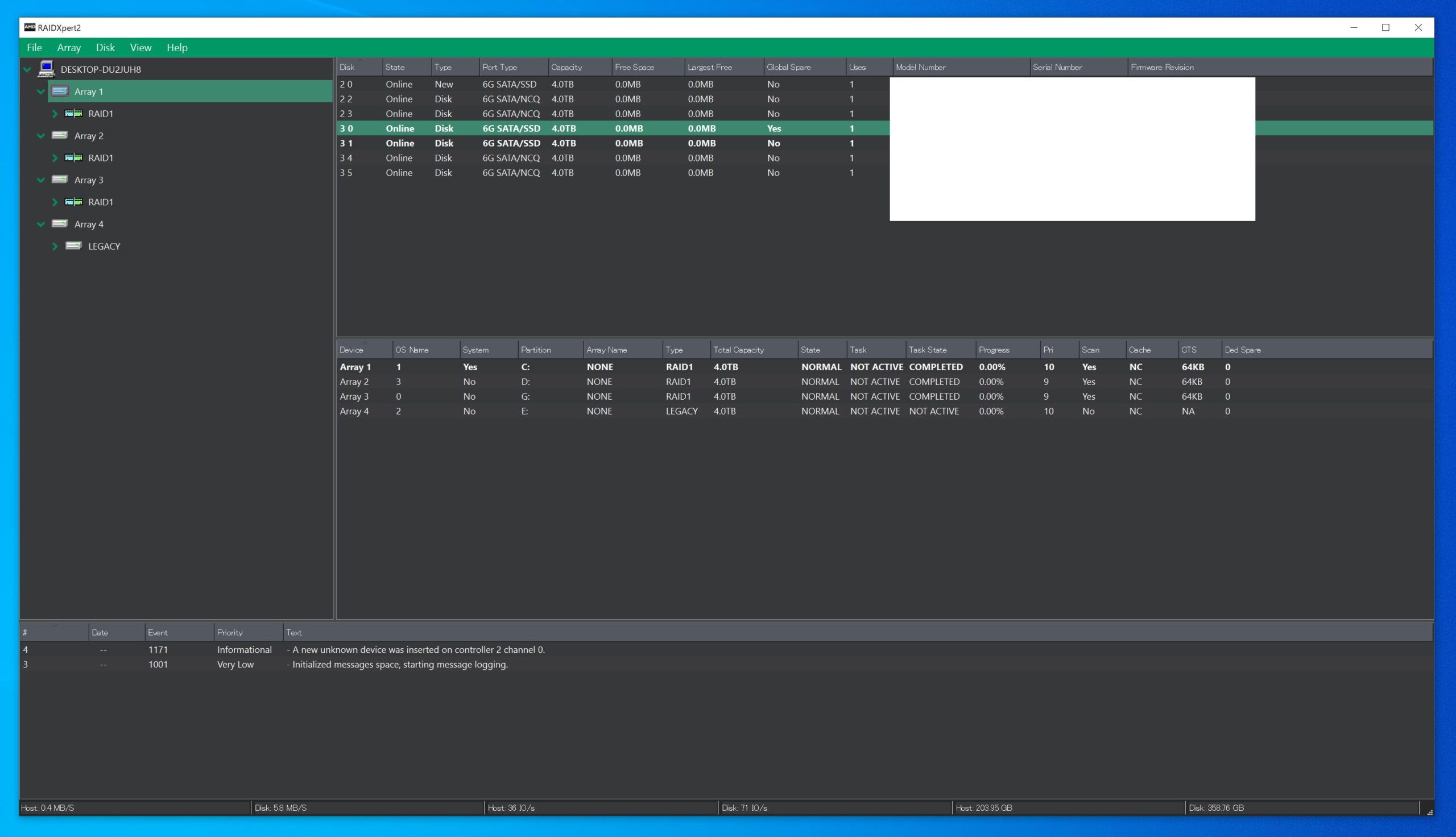Click the RAID1 icon under Array 3
The image size is (1456, 837).
(73, 202)
